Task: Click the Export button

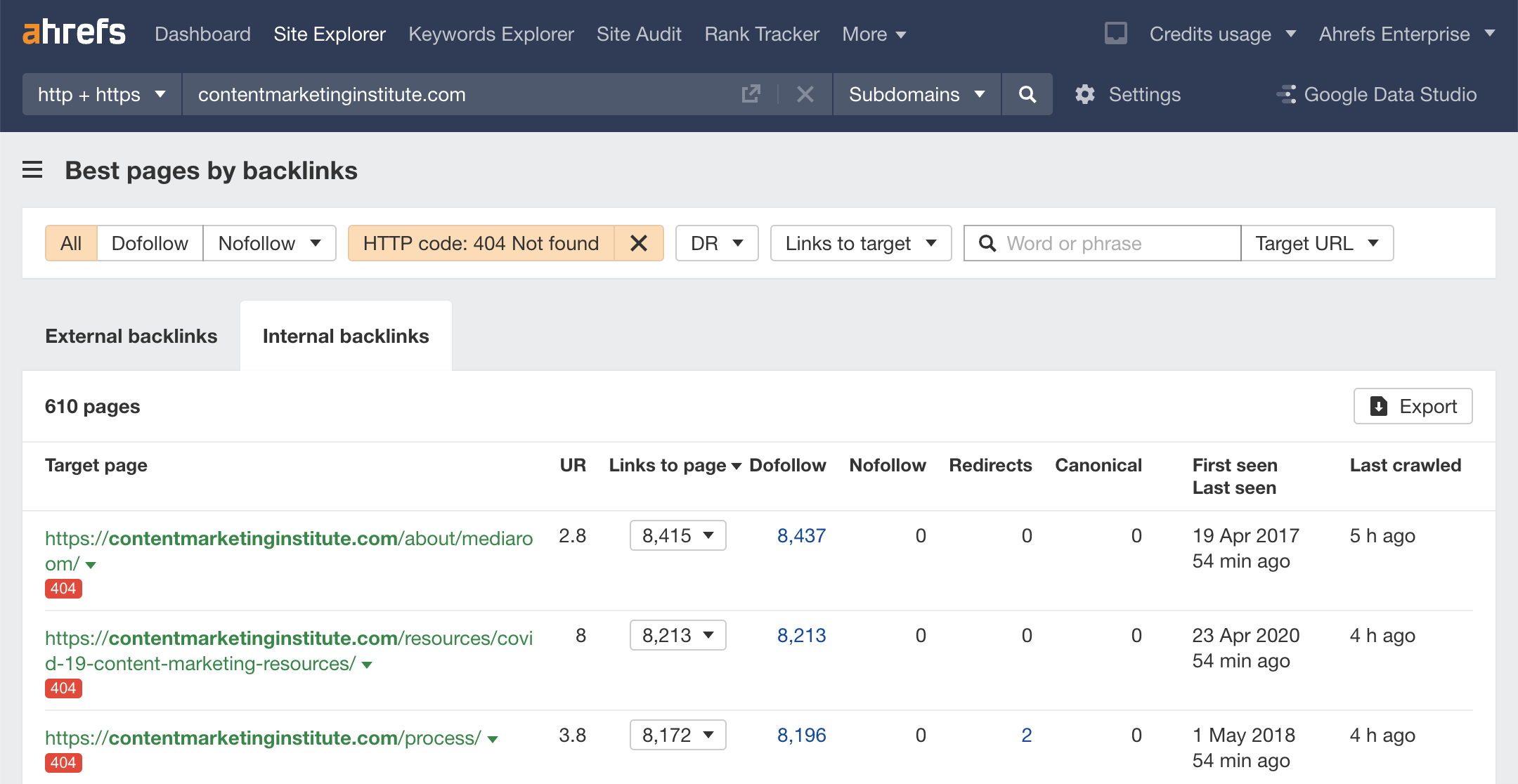Action: click(x=1413, y=406)
